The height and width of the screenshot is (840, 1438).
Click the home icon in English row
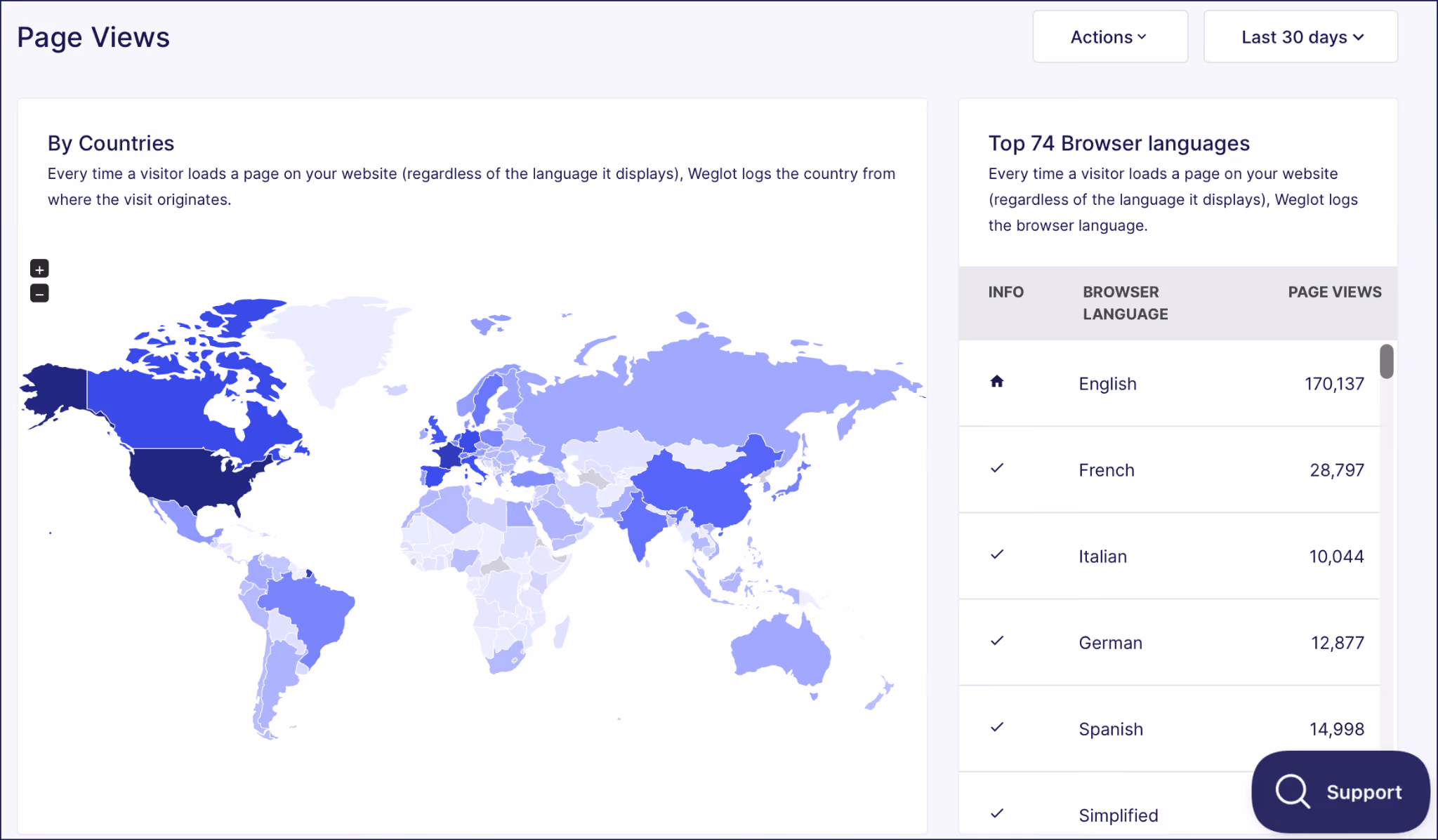[x=997, y=382]
